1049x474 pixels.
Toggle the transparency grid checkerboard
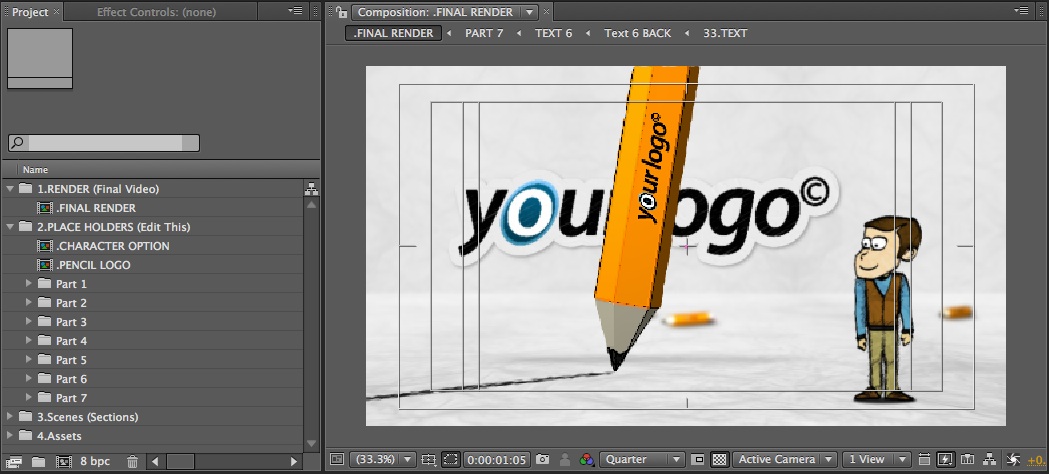pyautogui.click(x=718, y=460)
